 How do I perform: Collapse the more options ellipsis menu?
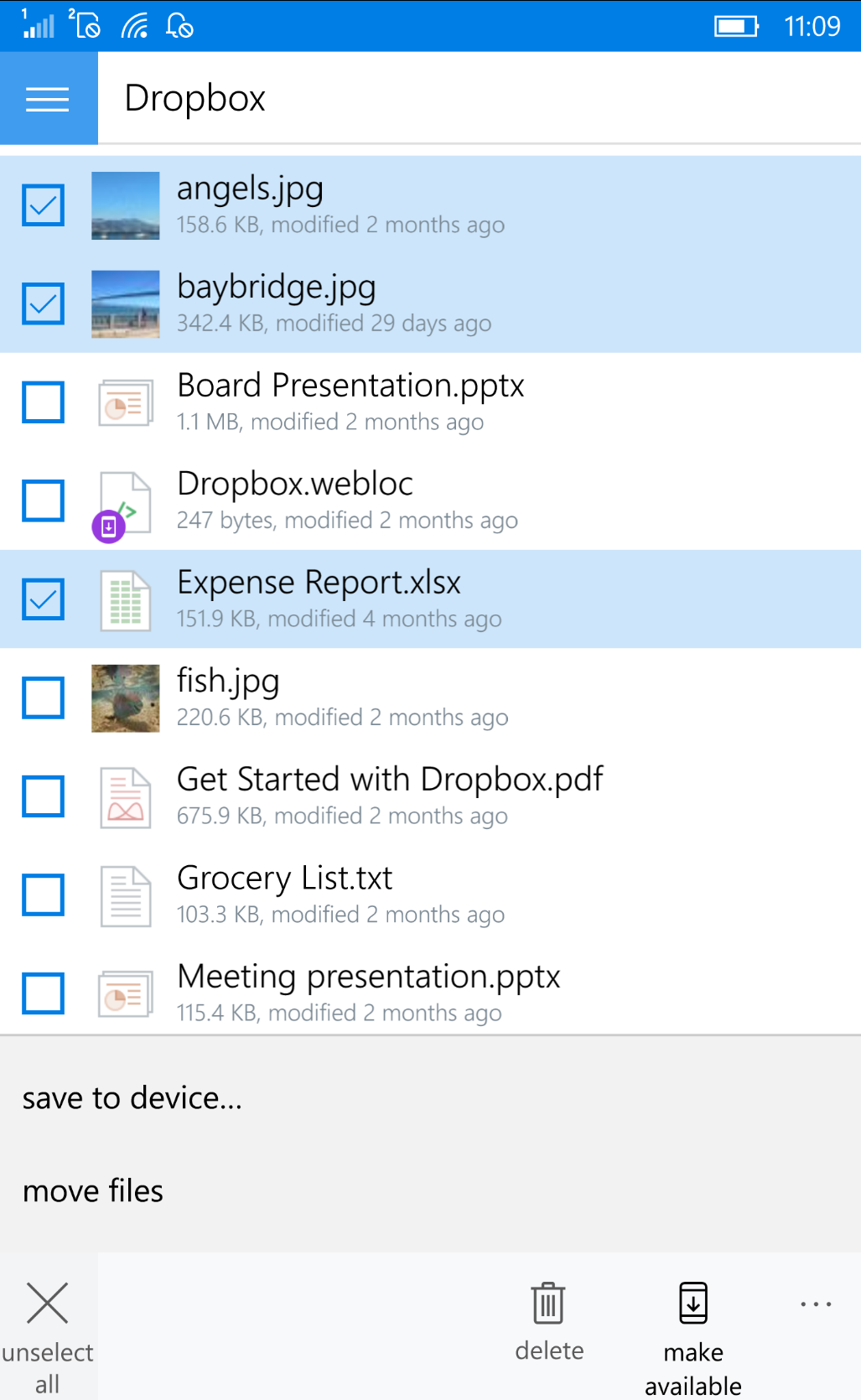point(816,1304)
